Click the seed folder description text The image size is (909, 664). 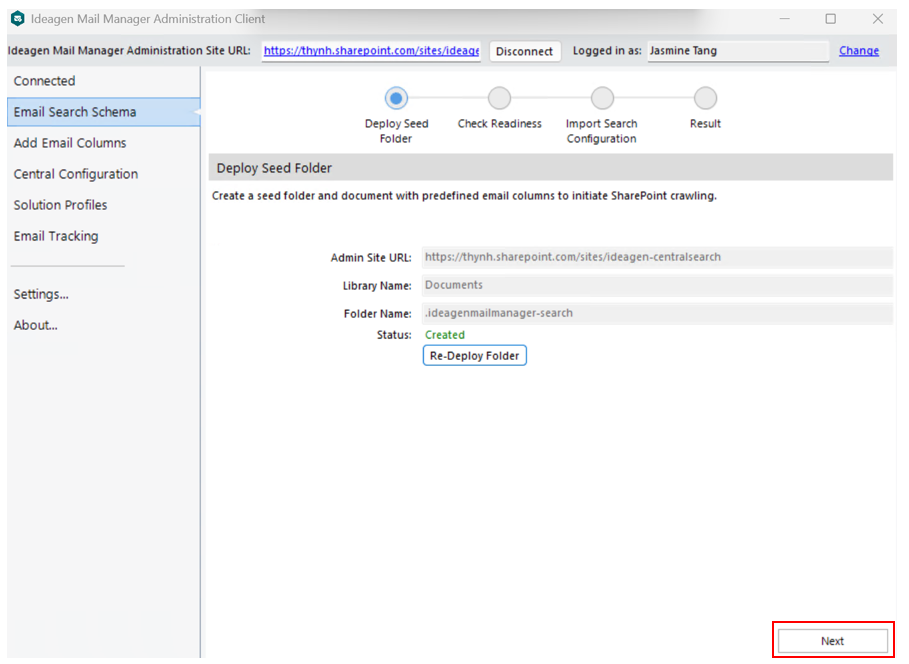pos(464,196)
